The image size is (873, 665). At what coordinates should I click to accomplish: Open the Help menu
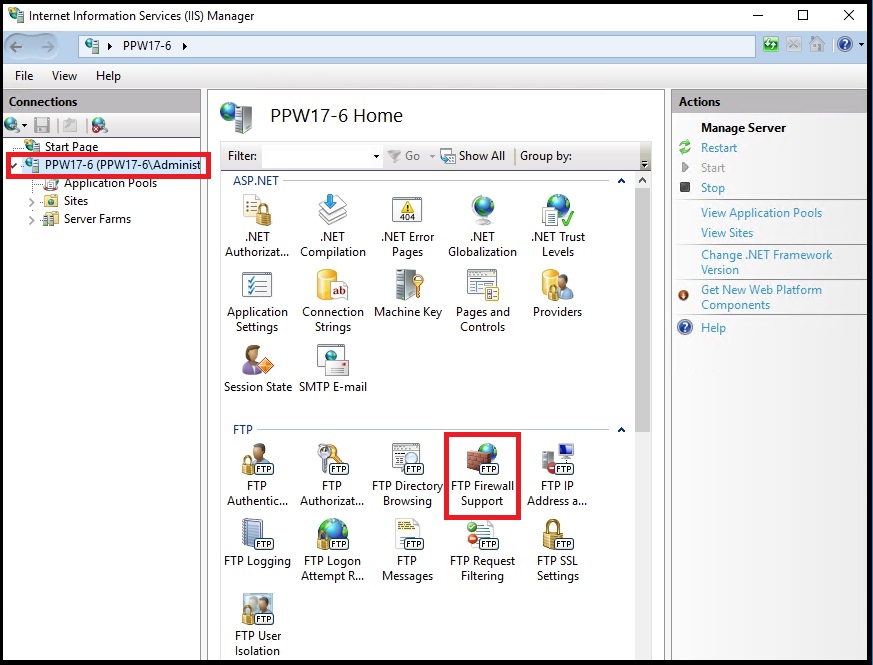108,76
